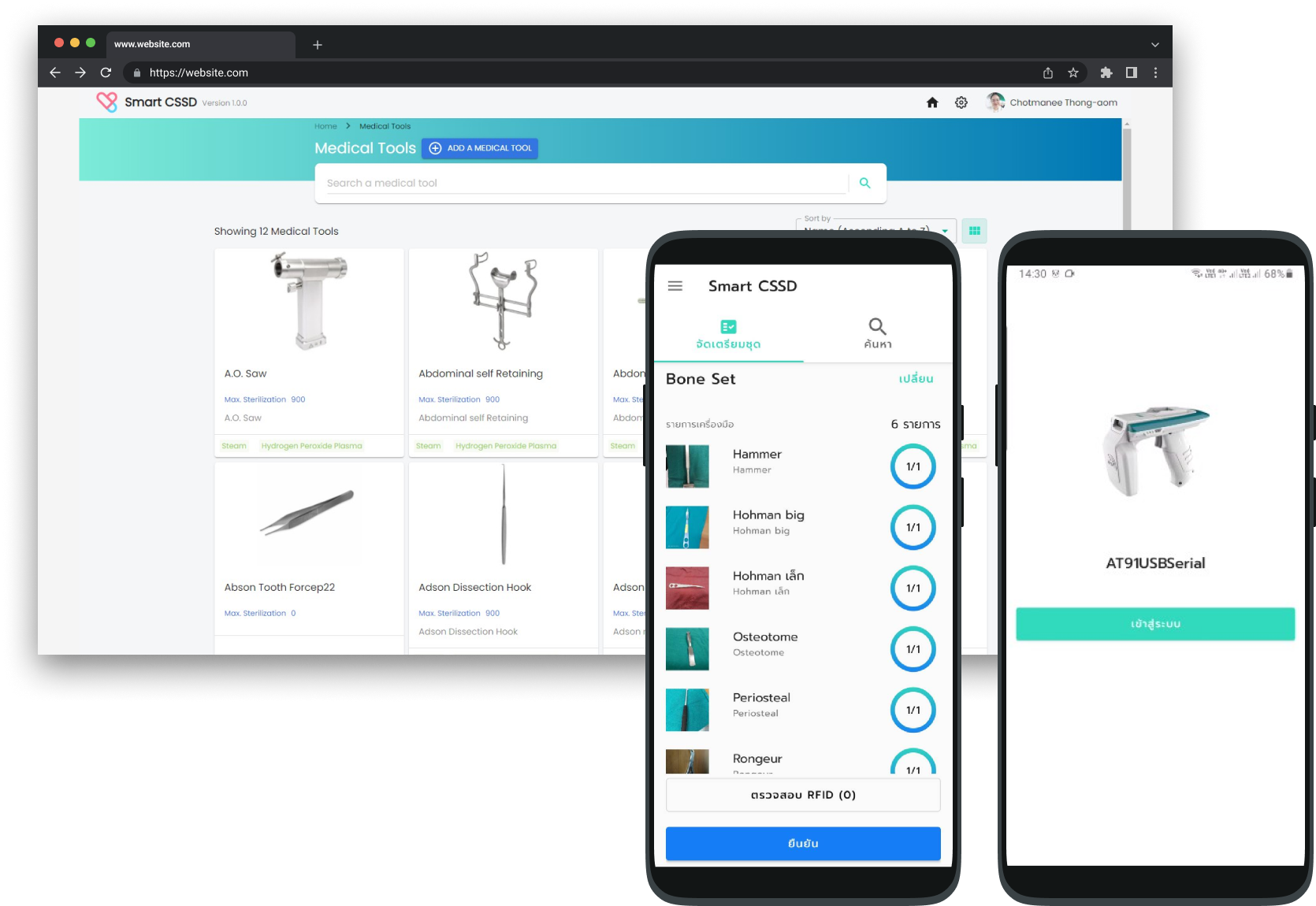The width and height of the screenshot is (1316, 906).
Task: Expand tab search chevron in browser
Action: click(x=1155, y=45)
